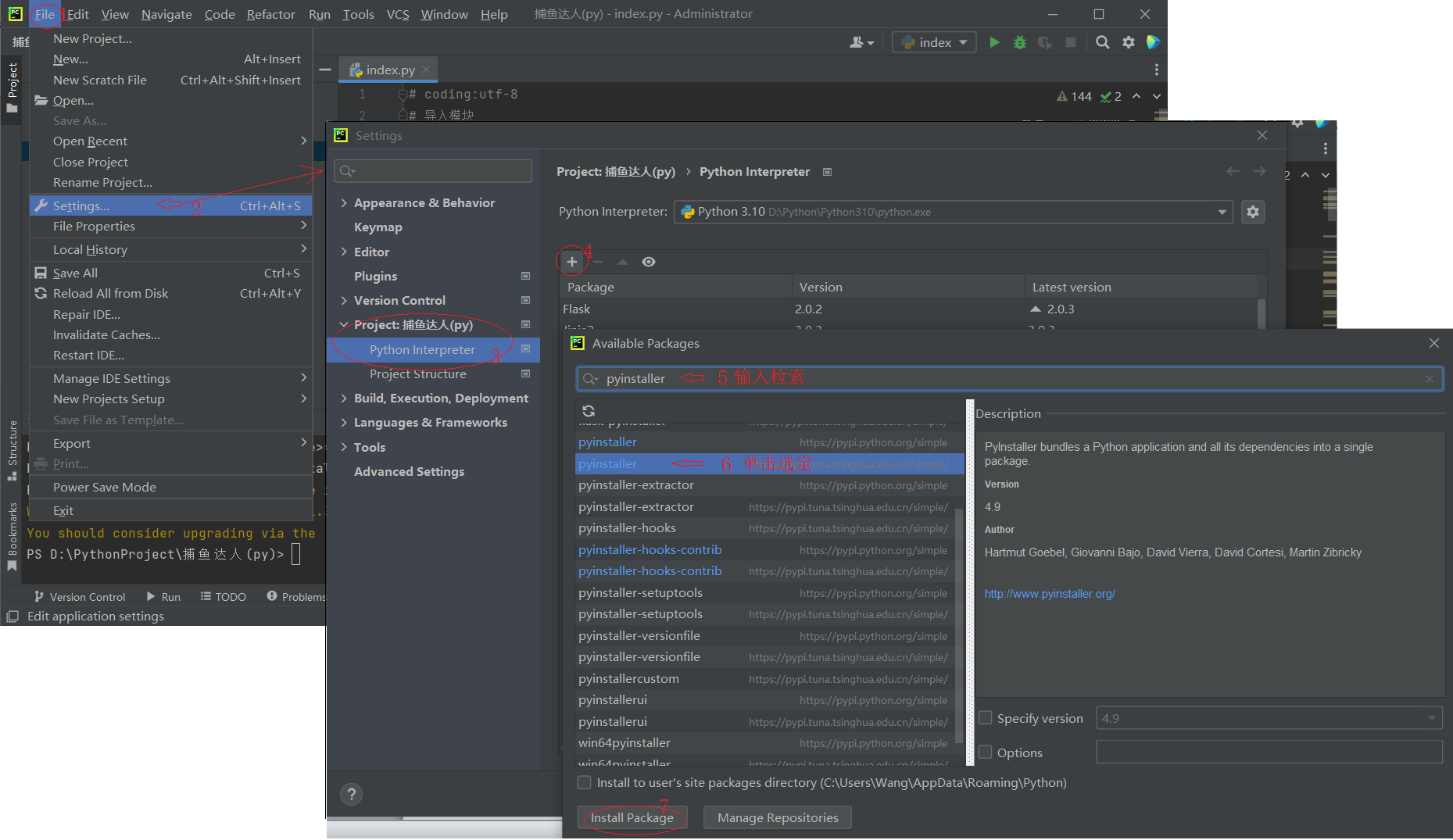The image size is (1453, 840).
Task: Expand the Appearance & Behavior section
Action: click(x=343, y=202)
